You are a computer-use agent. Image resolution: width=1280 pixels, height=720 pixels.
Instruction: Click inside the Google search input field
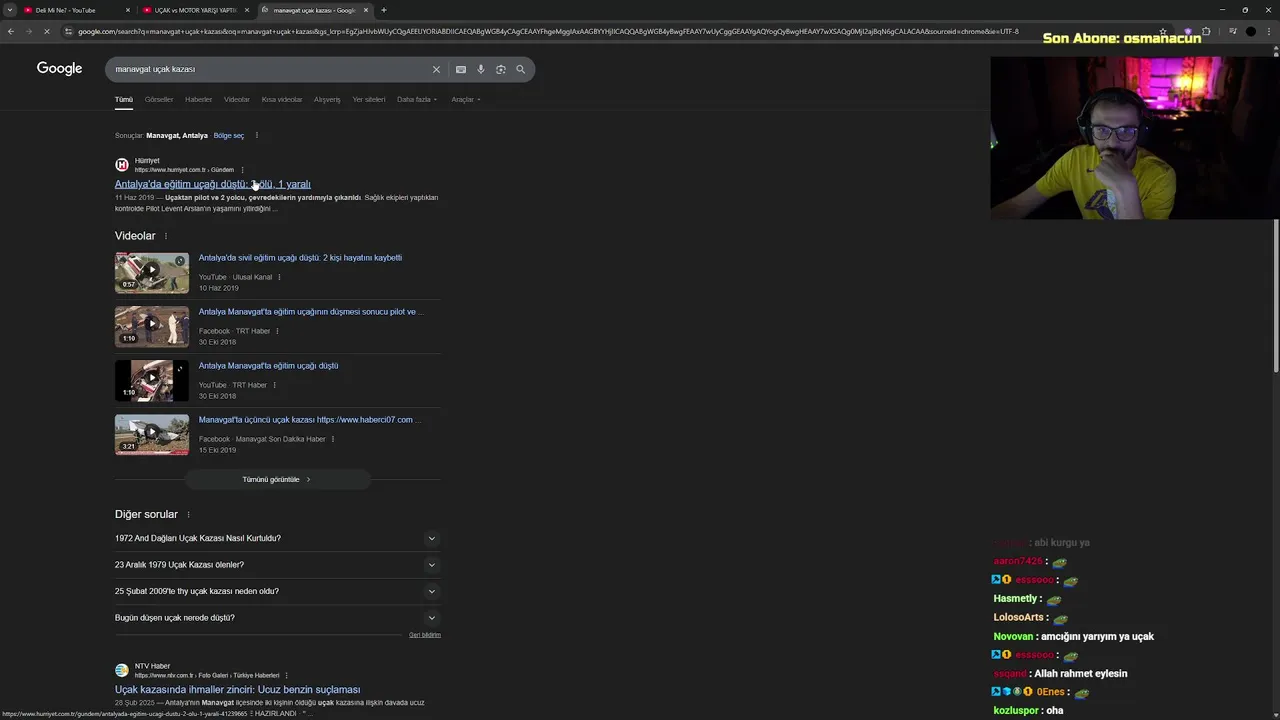(268, 69)
